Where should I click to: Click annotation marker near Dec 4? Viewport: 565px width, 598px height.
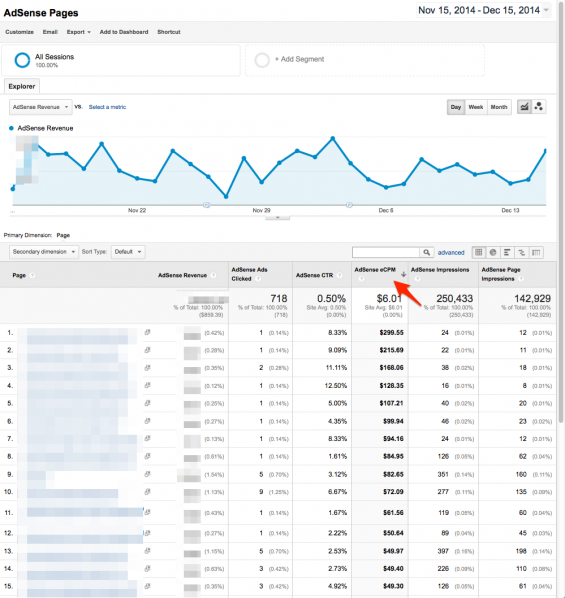coord(349,205)
